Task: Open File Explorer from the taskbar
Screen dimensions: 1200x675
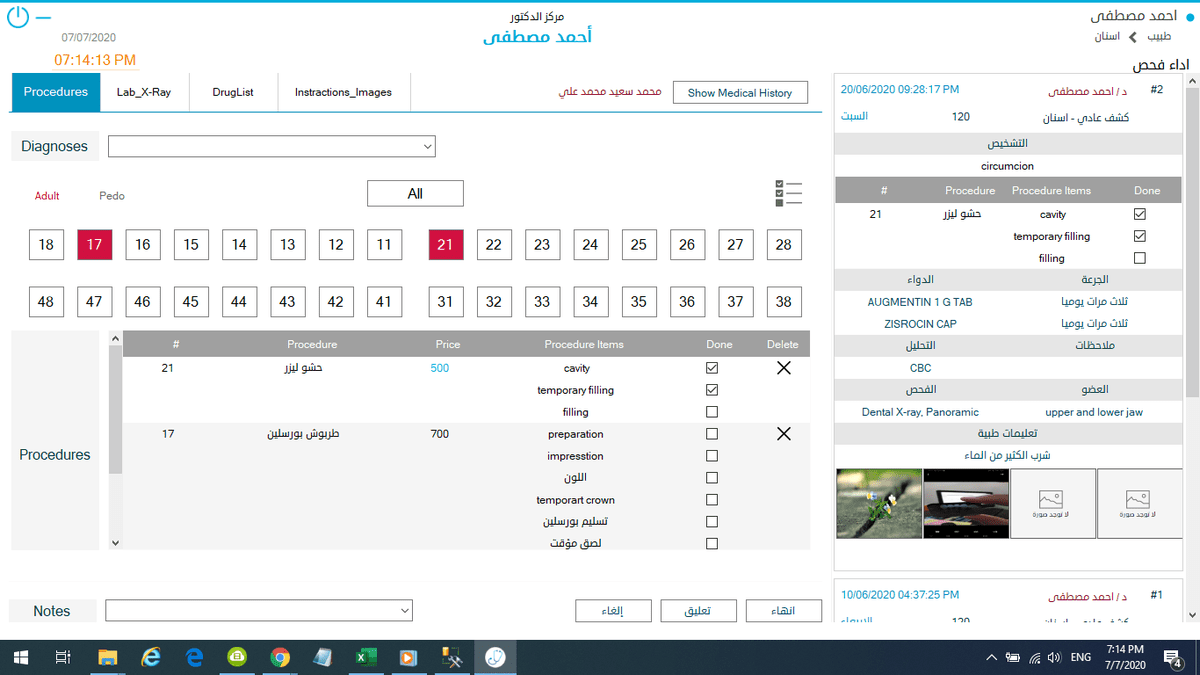Action: (x=108, y=657)
